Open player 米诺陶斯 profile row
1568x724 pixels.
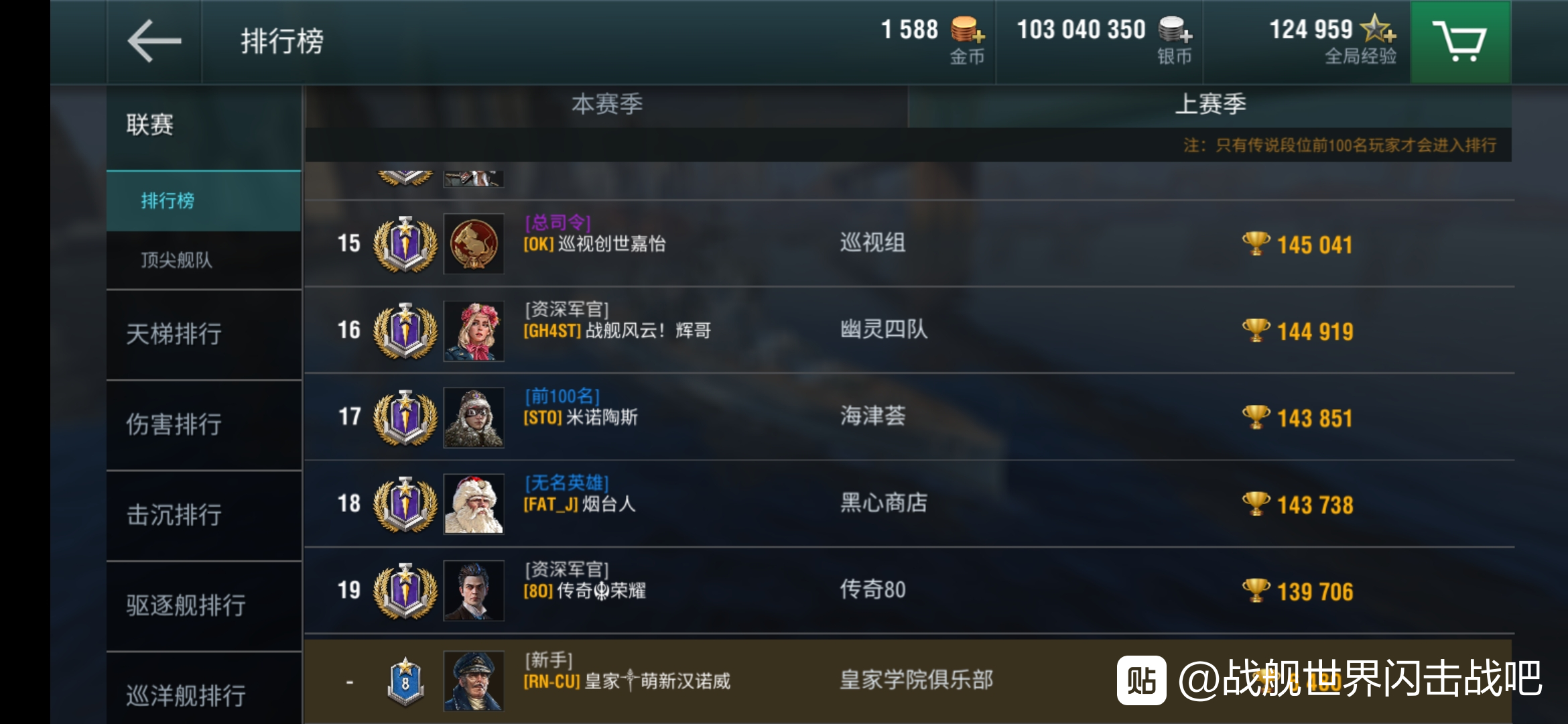click(909, 417)
